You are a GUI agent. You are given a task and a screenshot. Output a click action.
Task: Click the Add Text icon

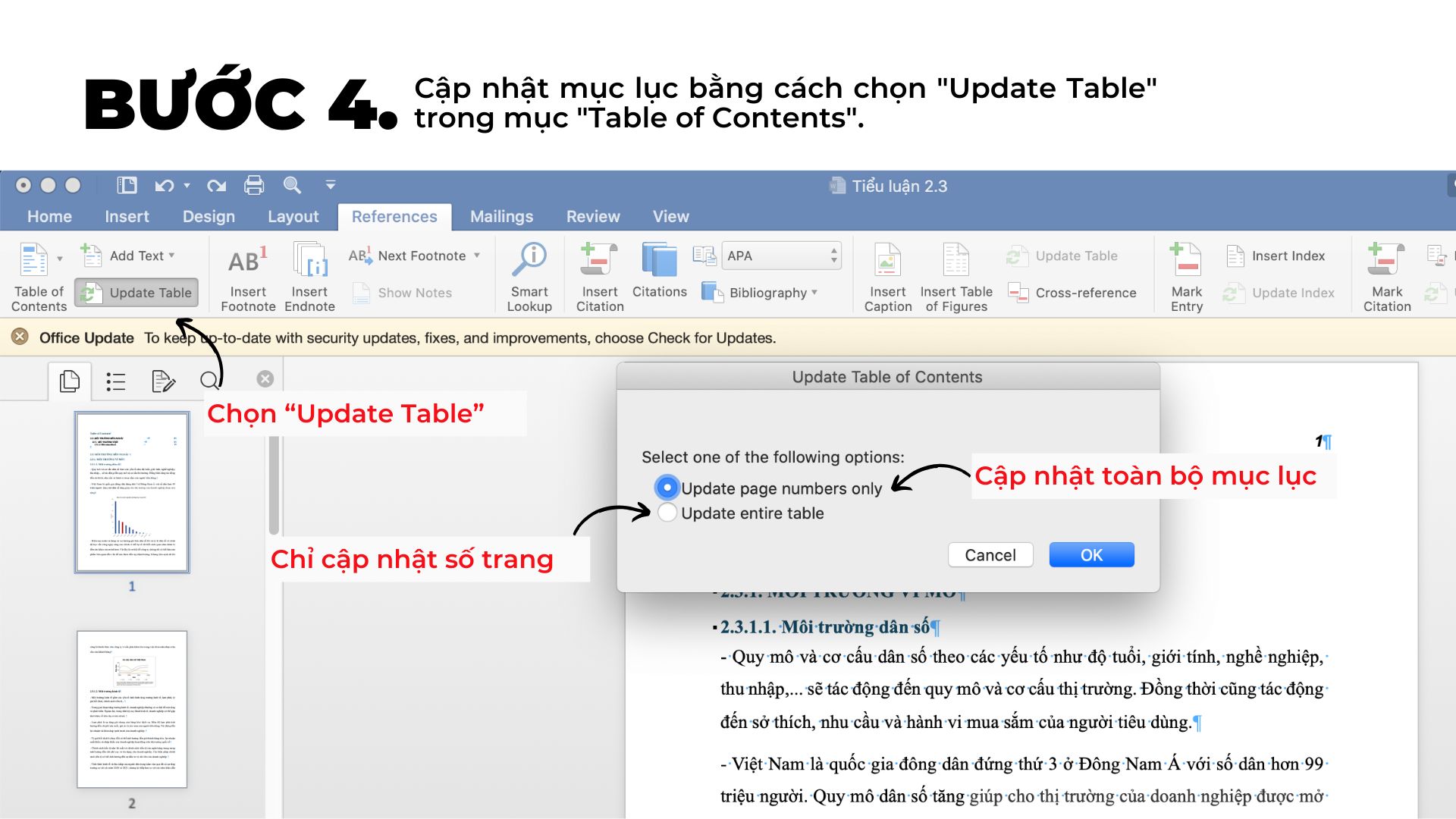click(91, 256)
